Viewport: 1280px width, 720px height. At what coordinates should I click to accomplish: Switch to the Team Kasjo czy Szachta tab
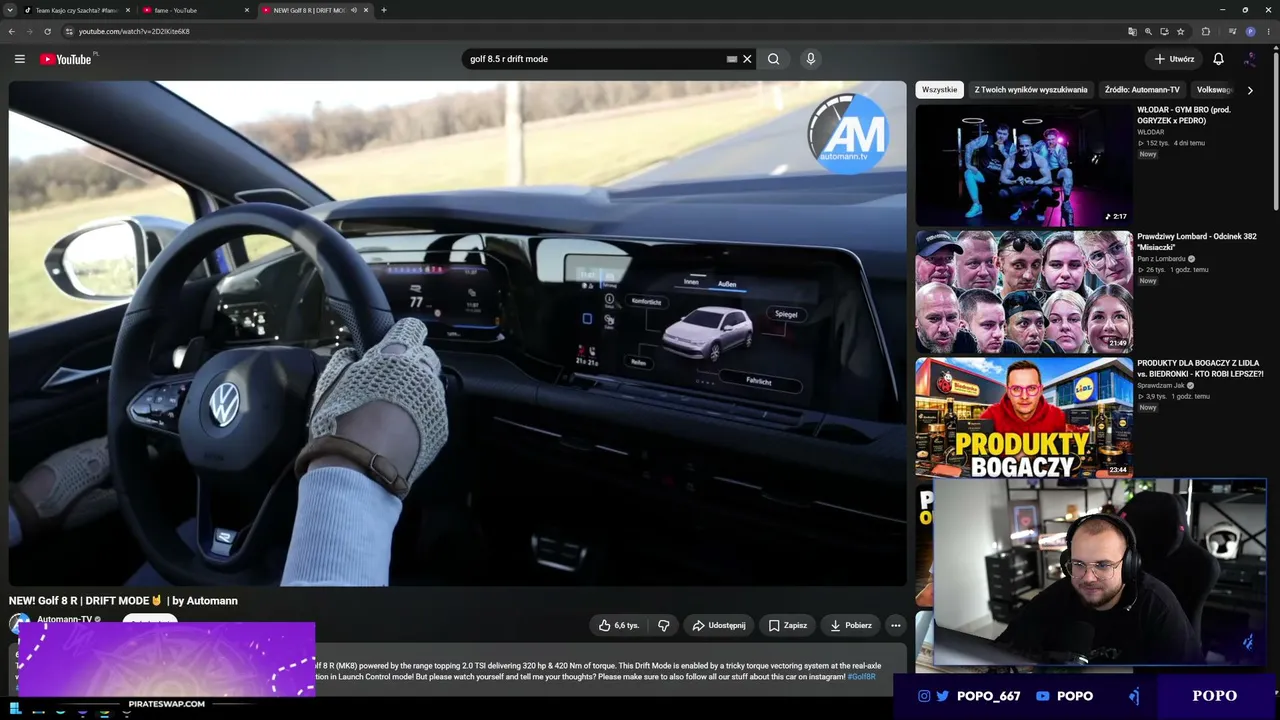pos(76,10)
